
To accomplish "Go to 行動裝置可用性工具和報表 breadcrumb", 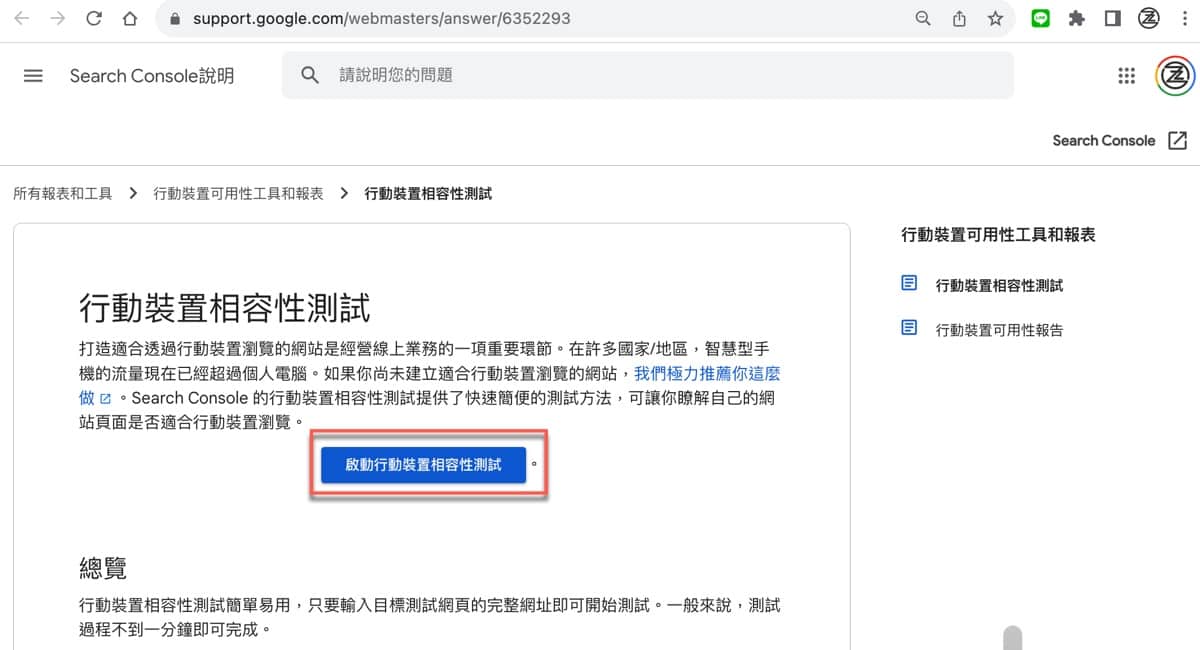I will (238, 194).
